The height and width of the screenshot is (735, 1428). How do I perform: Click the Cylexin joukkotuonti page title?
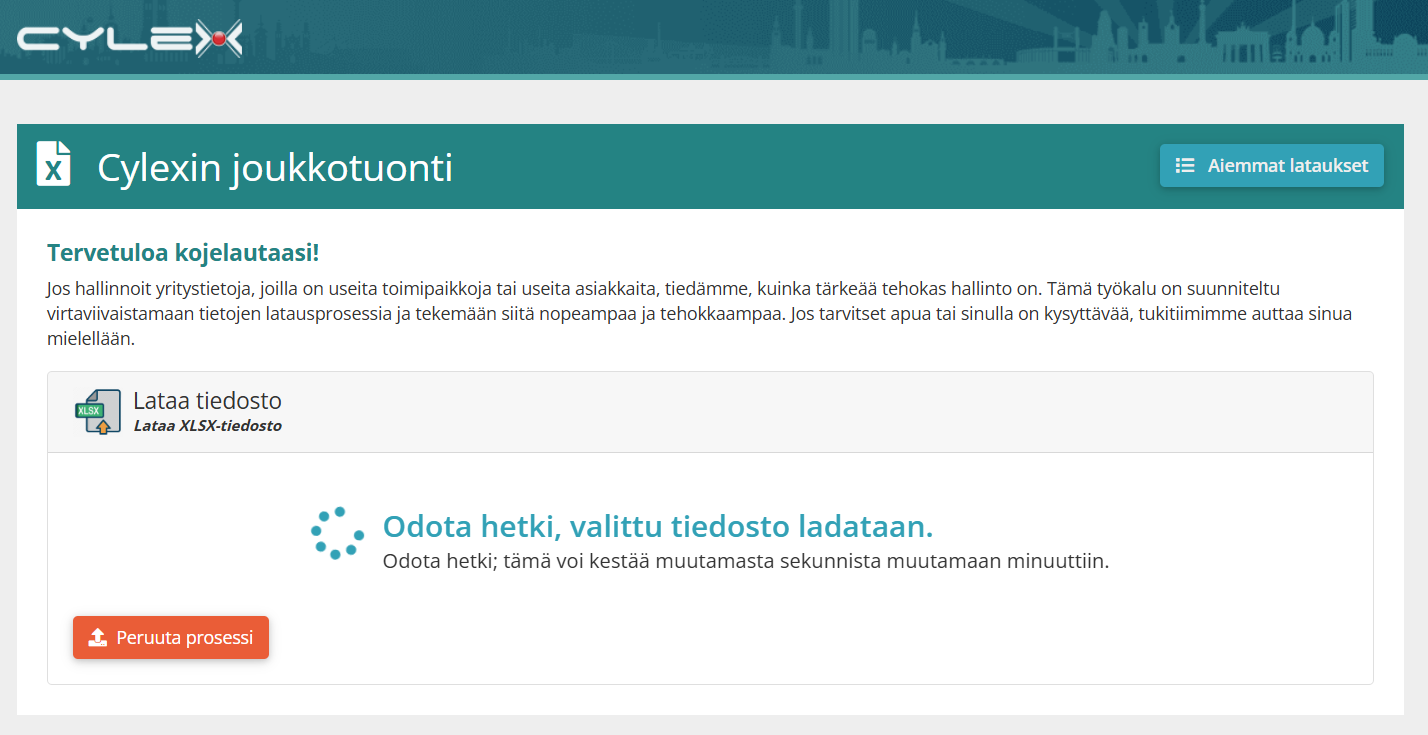tap(275, 167)
